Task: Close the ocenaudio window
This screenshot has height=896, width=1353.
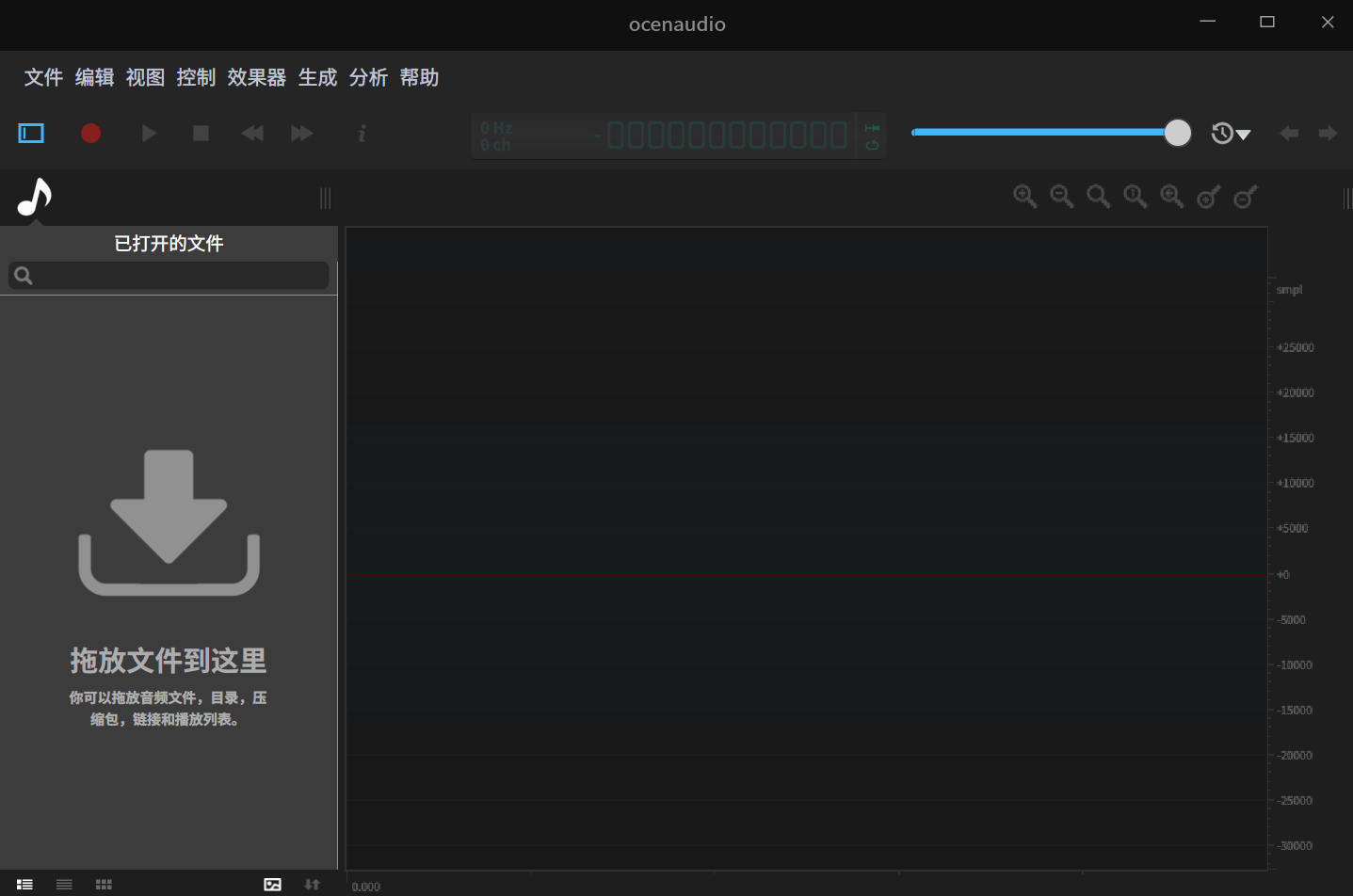Action: point(1328,22)
